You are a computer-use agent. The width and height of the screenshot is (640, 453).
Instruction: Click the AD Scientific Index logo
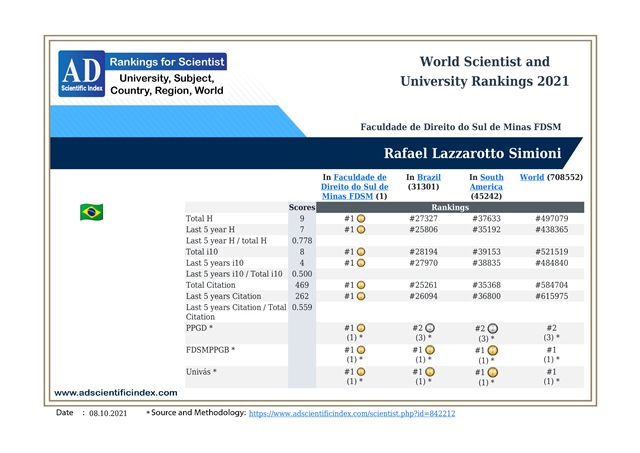tap(82, 73)
